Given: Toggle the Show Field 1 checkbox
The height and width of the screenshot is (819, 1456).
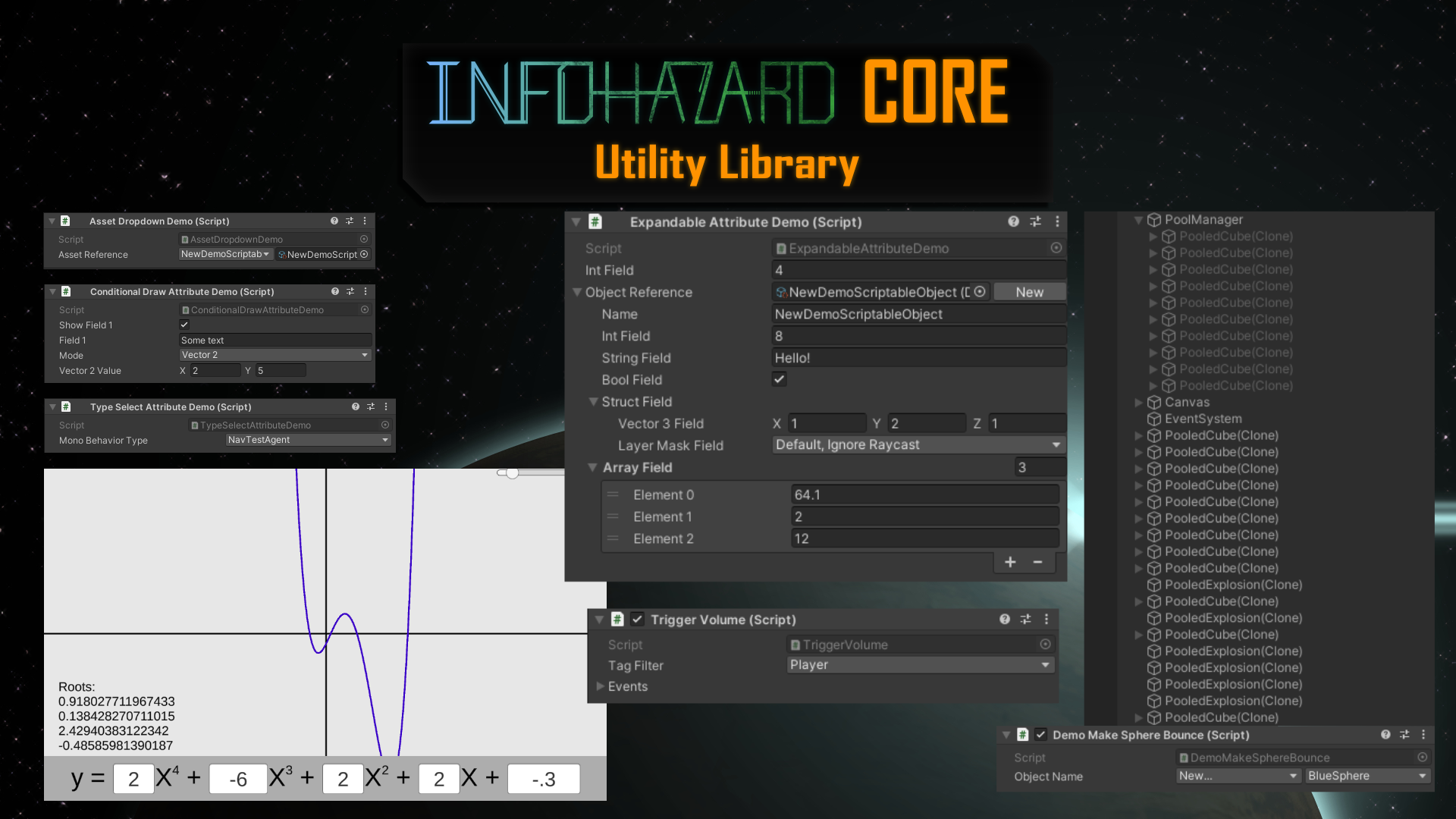Looking at the screenshot, I should (184, 325).
